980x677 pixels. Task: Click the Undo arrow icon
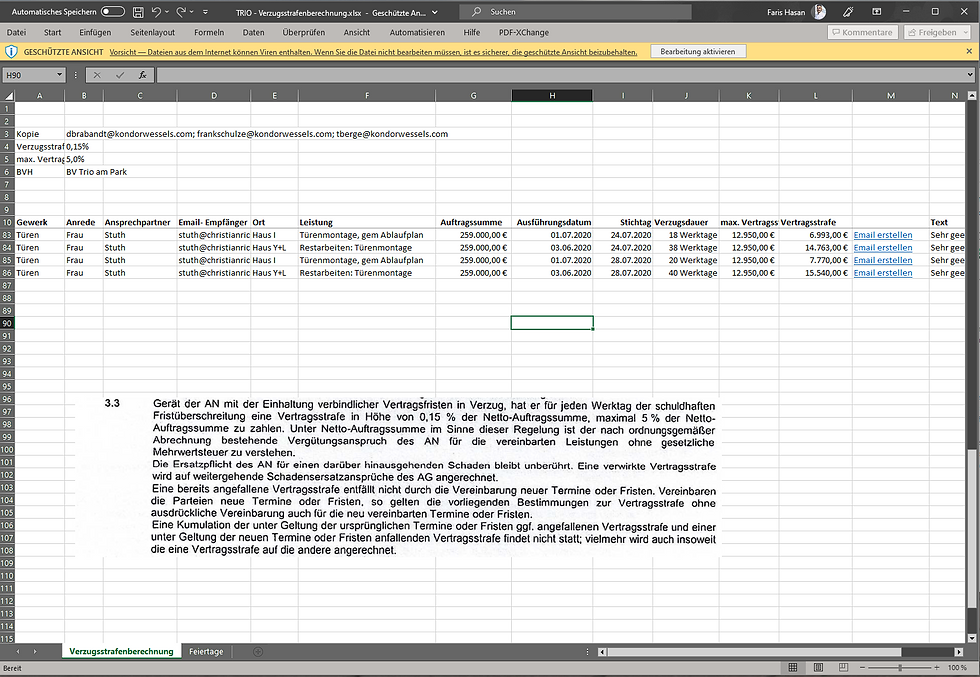point(156,11)
